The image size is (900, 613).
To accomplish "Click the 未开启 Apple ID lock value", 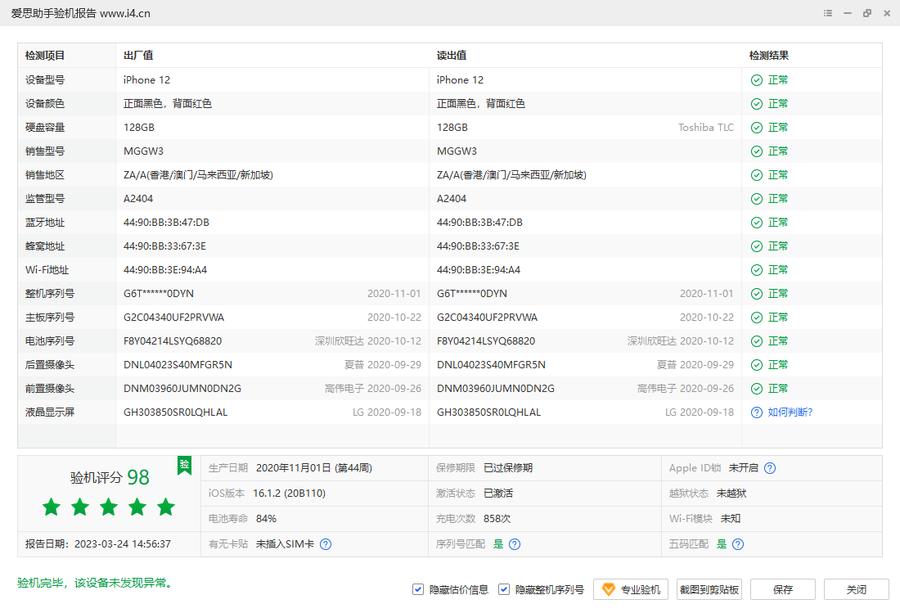I will [x=743, y=468].
